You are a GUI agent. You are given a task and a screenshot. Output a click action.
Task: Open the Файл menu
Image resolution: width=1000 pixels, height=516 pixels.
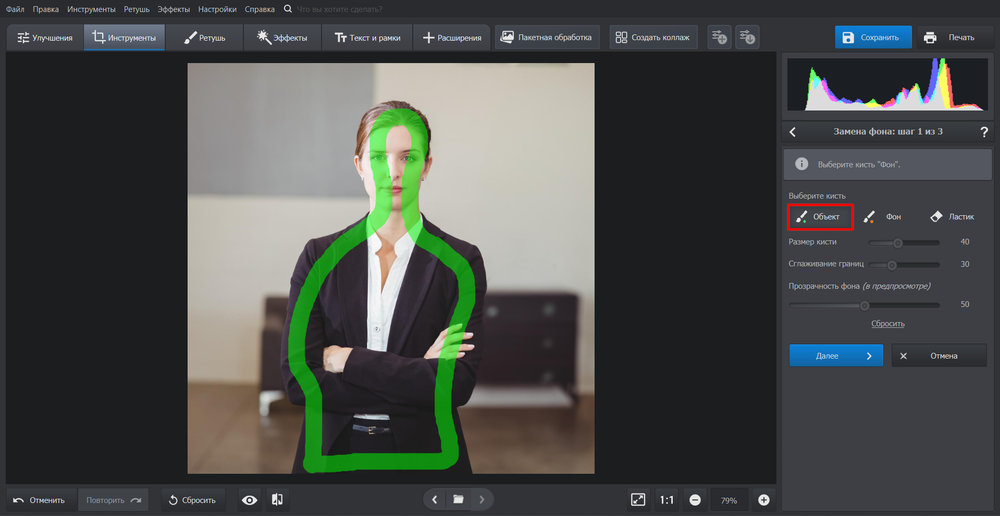tap(15, 10)
